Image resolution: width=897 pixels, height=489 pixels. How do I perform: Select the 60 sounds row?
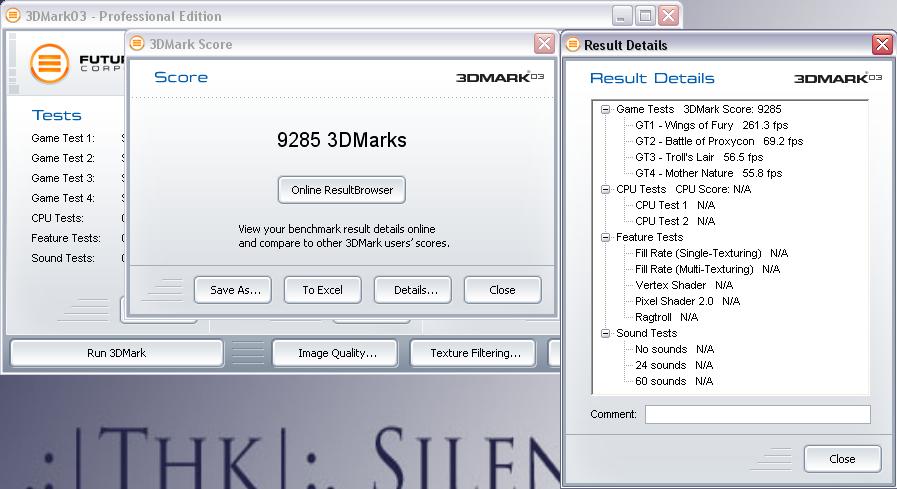tap(674, 381)
